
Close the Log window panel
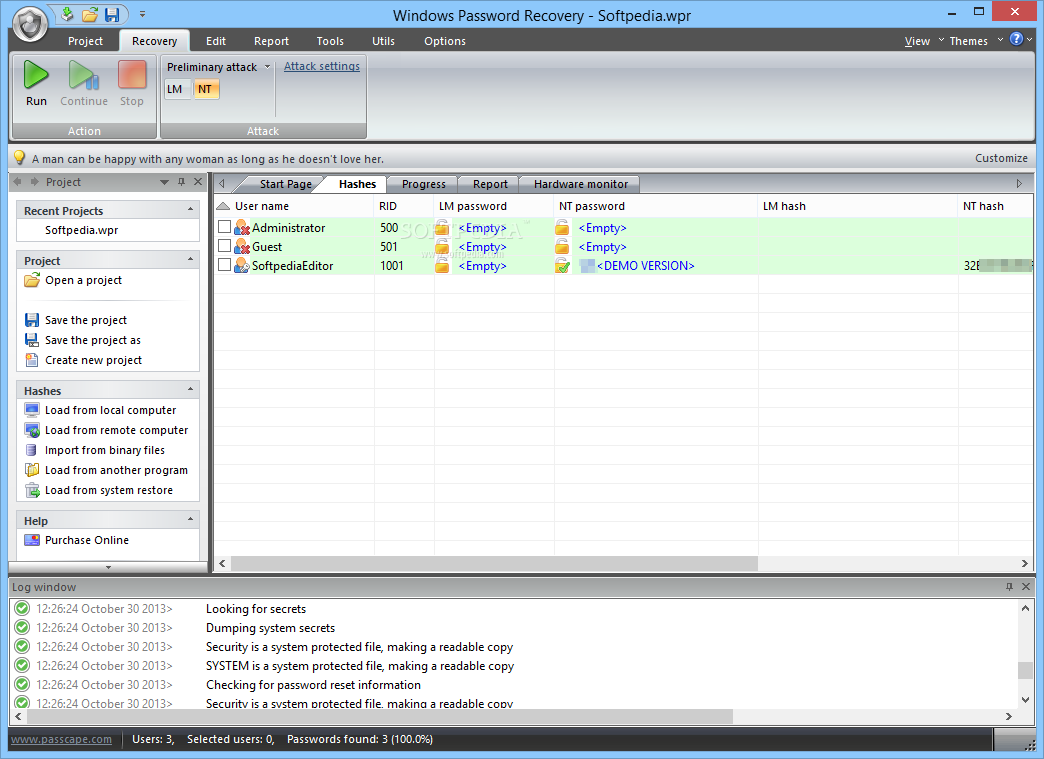click(1025, 587)
